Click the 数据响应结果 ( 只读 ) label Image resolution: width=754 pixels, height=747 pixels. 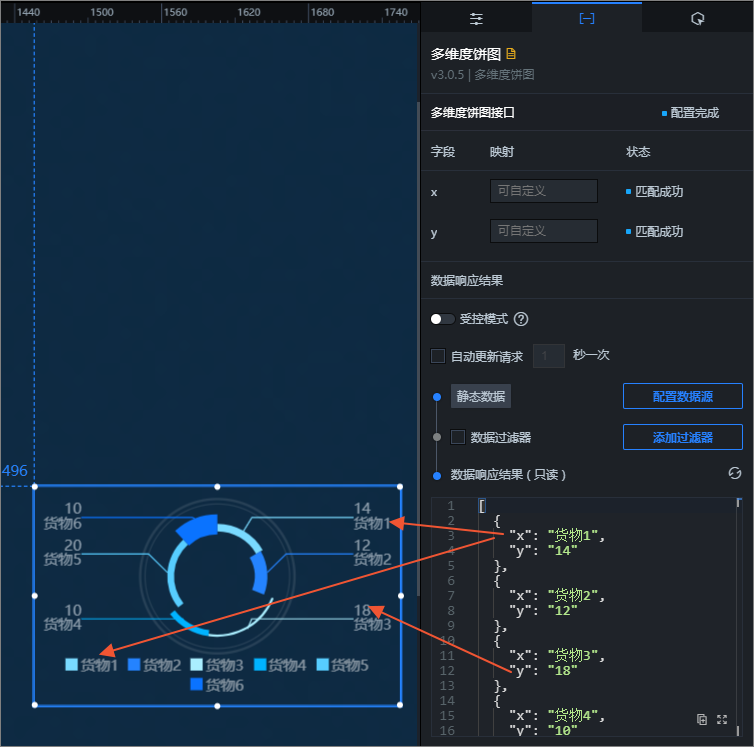coord(508,475)
